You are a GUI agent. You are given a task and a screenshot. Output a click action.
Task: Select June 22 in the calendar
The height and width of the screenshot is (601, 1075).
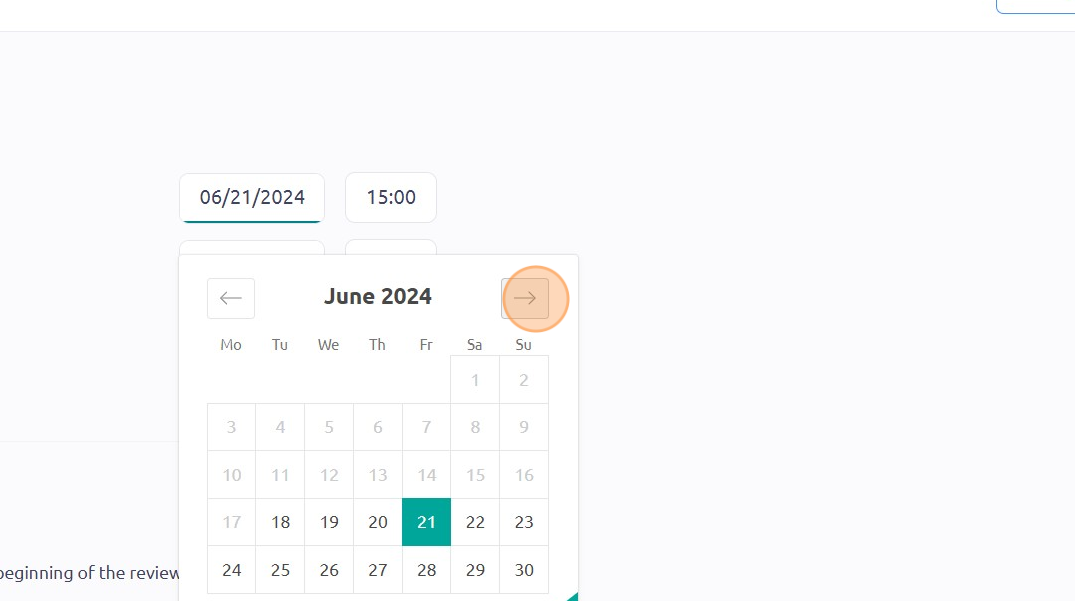point(475,522)
